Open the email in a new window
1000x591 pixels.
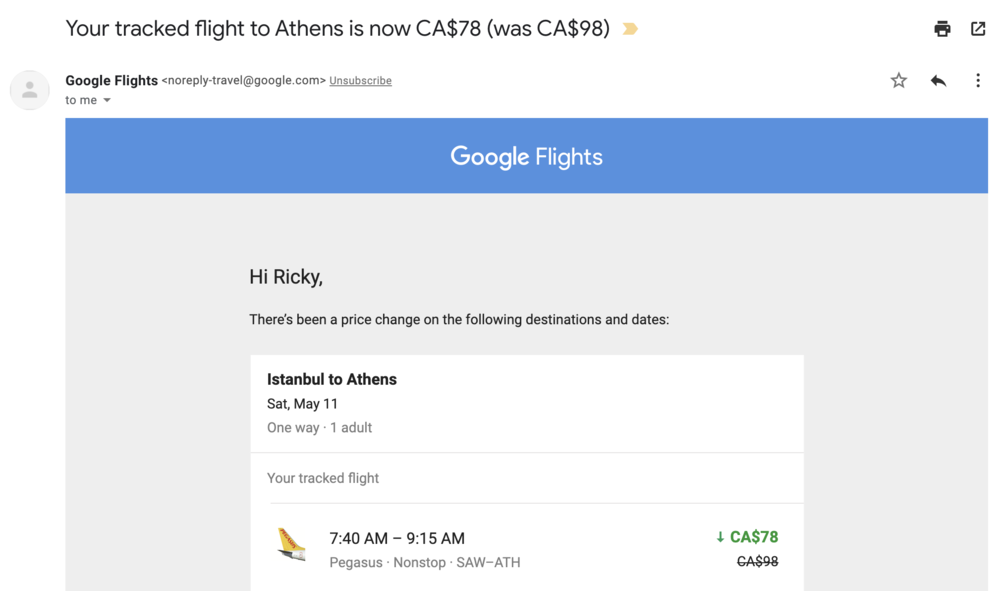(x=978, y=29)
